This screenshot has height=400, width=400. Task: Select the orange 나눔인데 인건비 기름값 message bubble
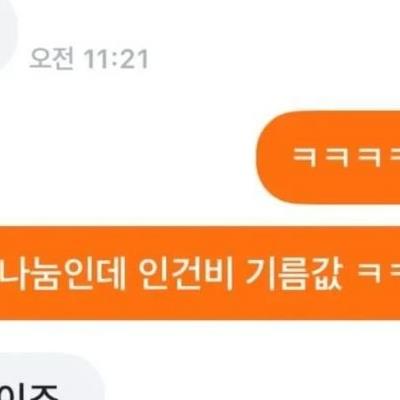(200, 273)
